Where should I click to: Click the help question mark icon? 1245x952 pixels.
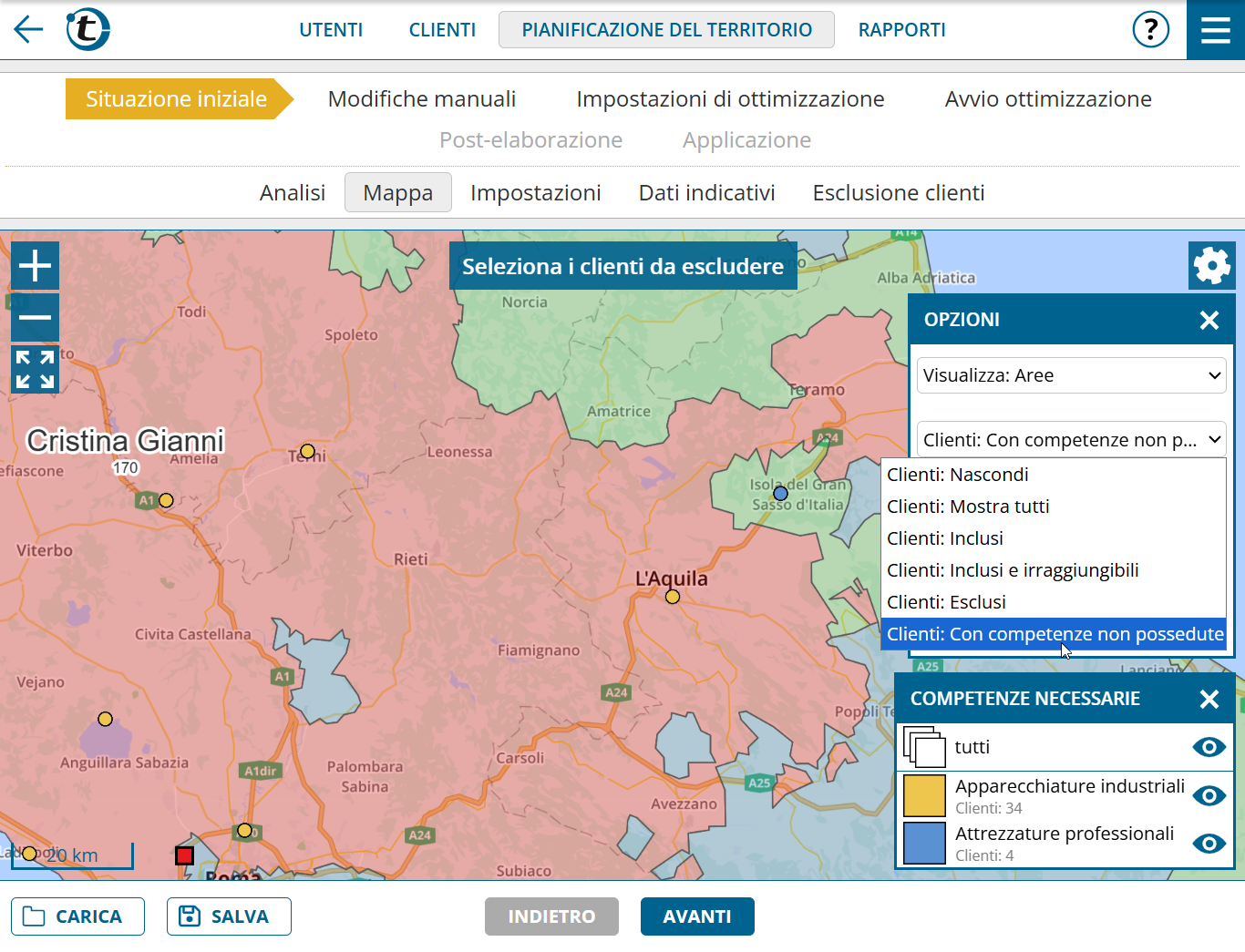click(1150, 30)
